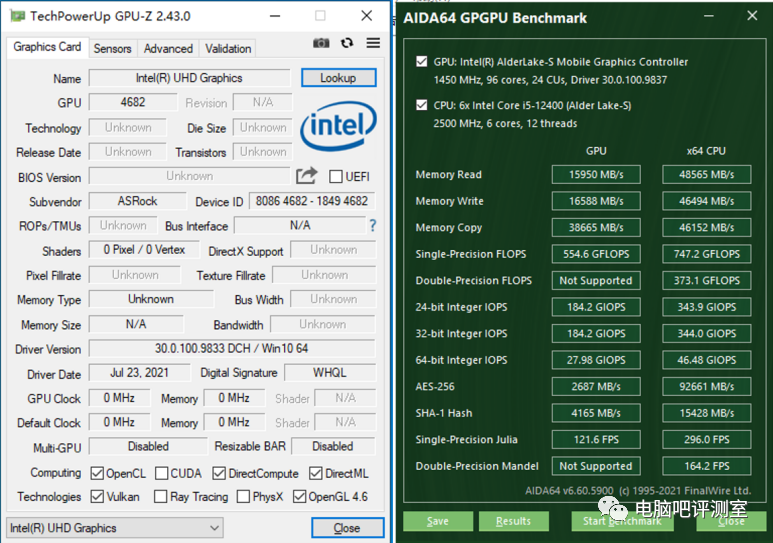Open the GPU-Z hamburger menu

point(373,43)
